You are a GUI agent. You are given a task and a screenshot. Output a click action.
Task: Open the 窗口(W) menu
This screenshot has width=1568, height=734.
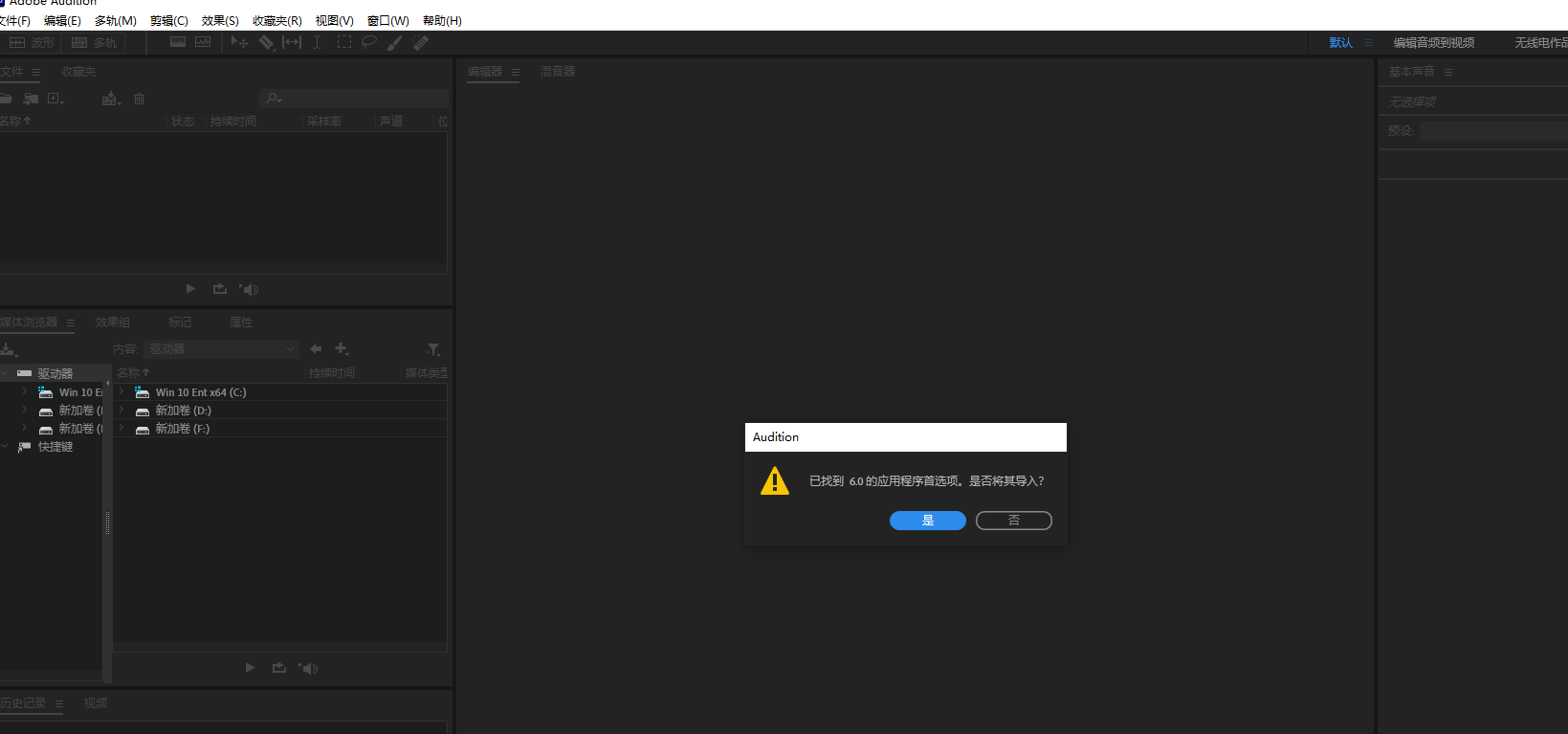point(388,20)
